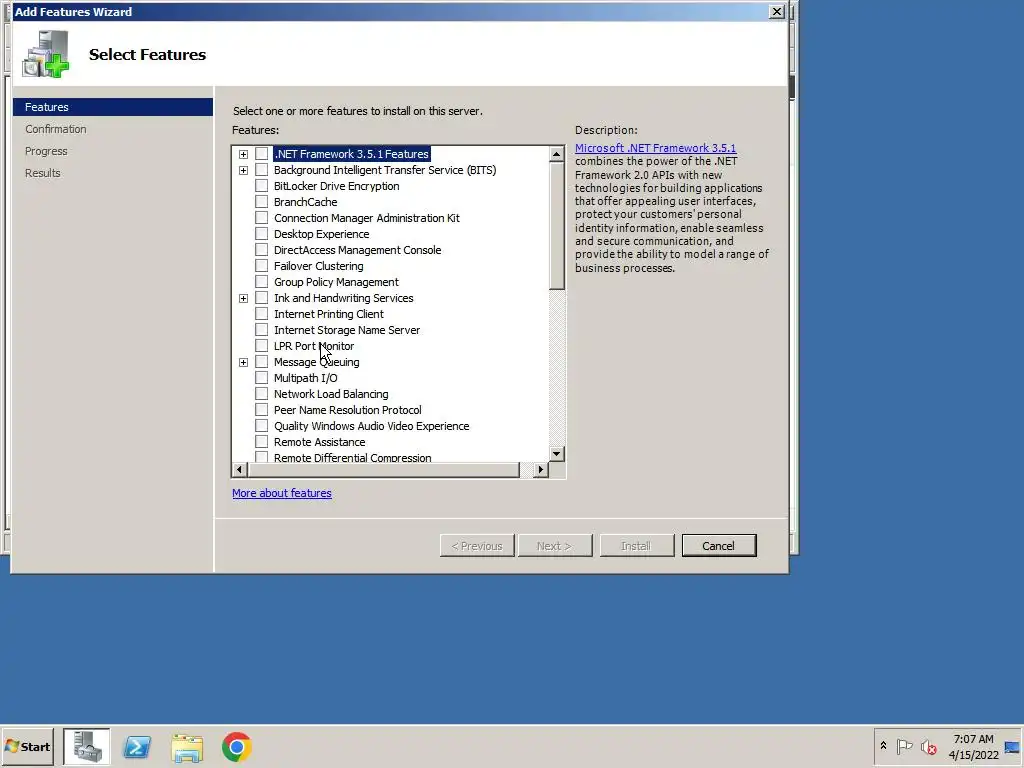Open Action Center flag icon
This screenshot has height=768, width=1024.
(x=904, y=746)
